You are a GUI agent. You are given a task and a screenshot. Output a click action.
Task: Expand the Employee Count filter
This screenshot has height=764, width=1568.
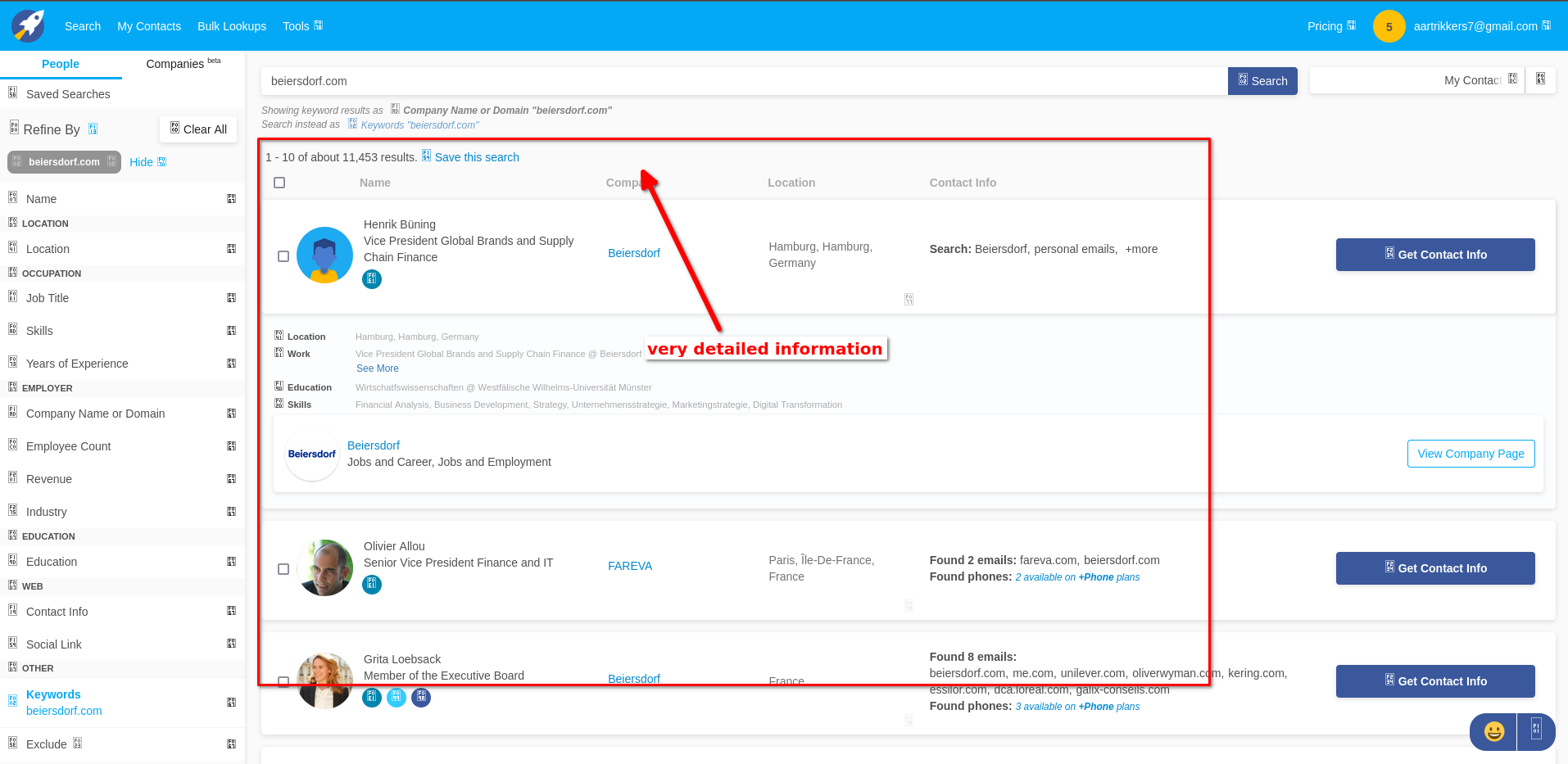[x=123, y=446]
